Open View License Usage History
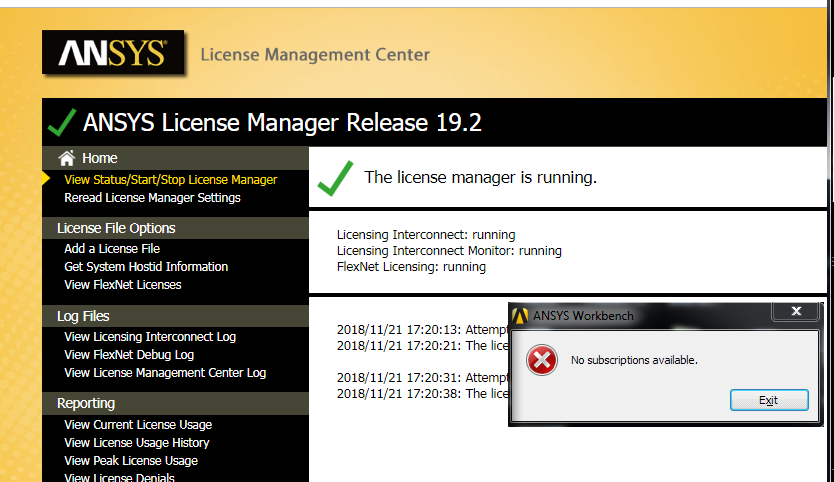The height and width of the screenshot is (482, 834). point(137,443)
